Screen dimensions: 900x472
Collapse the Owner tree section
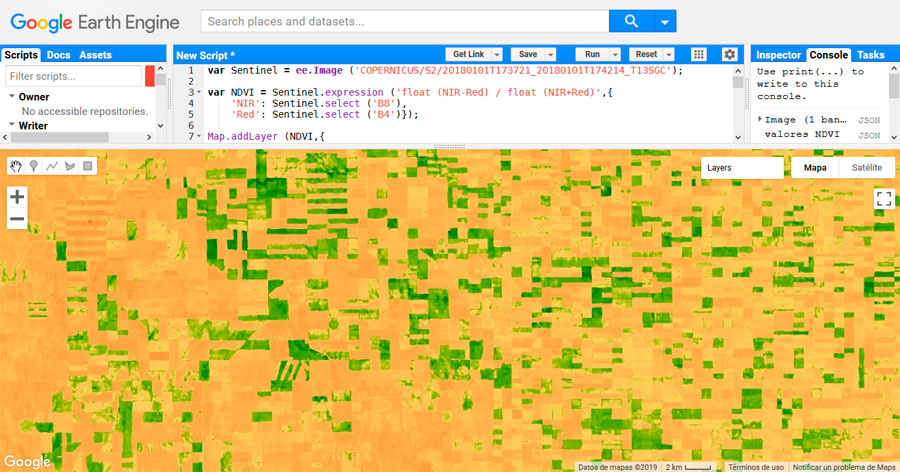coord(12,96)
